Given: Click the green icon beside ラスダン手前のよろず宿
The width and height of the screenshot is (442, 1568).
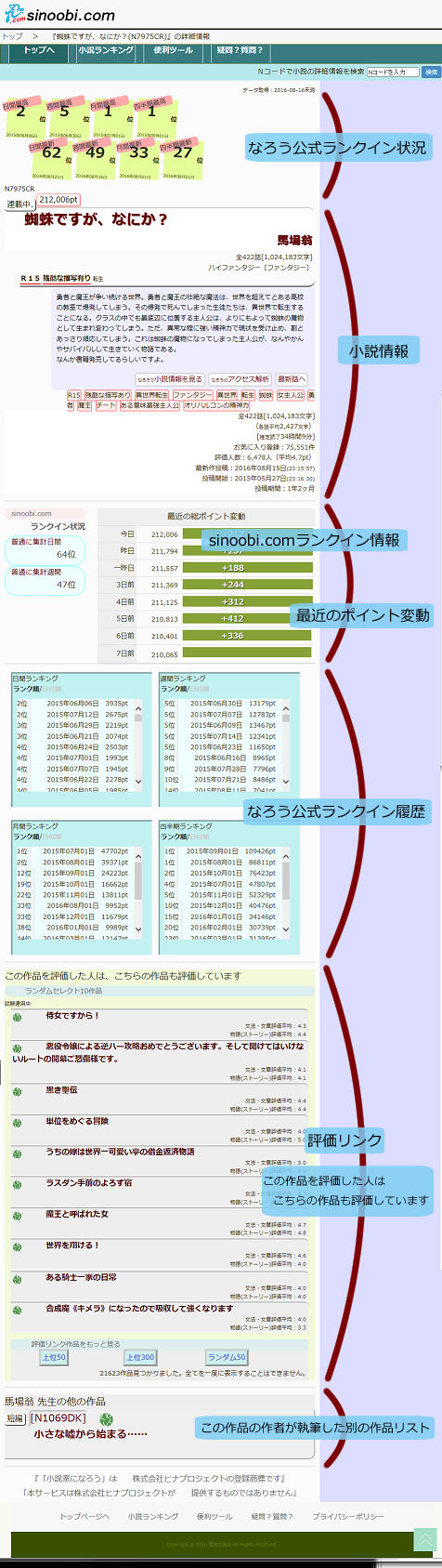Looking at the screenshot, I should (x=17, y=1184).
